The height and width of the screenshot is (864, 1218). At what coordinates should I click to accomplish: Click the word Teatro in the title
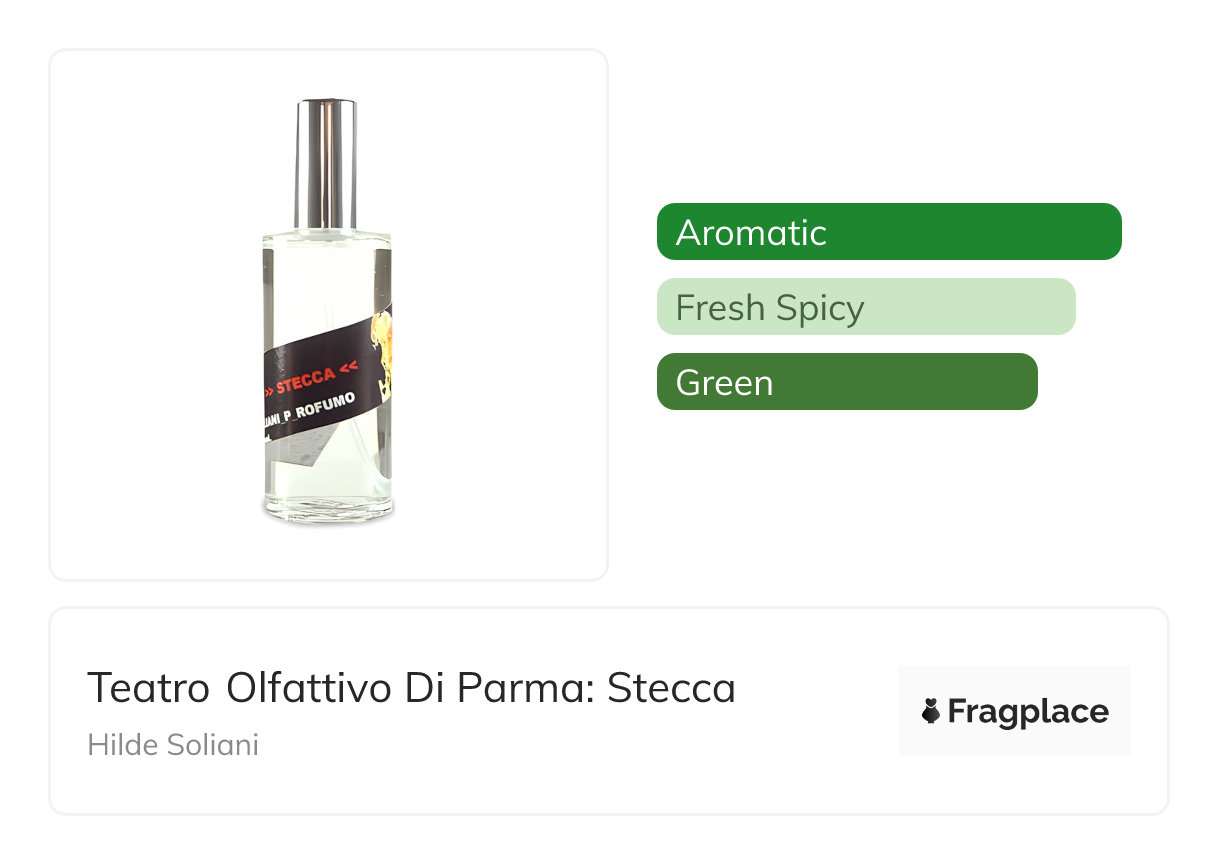tap(148, 688)
